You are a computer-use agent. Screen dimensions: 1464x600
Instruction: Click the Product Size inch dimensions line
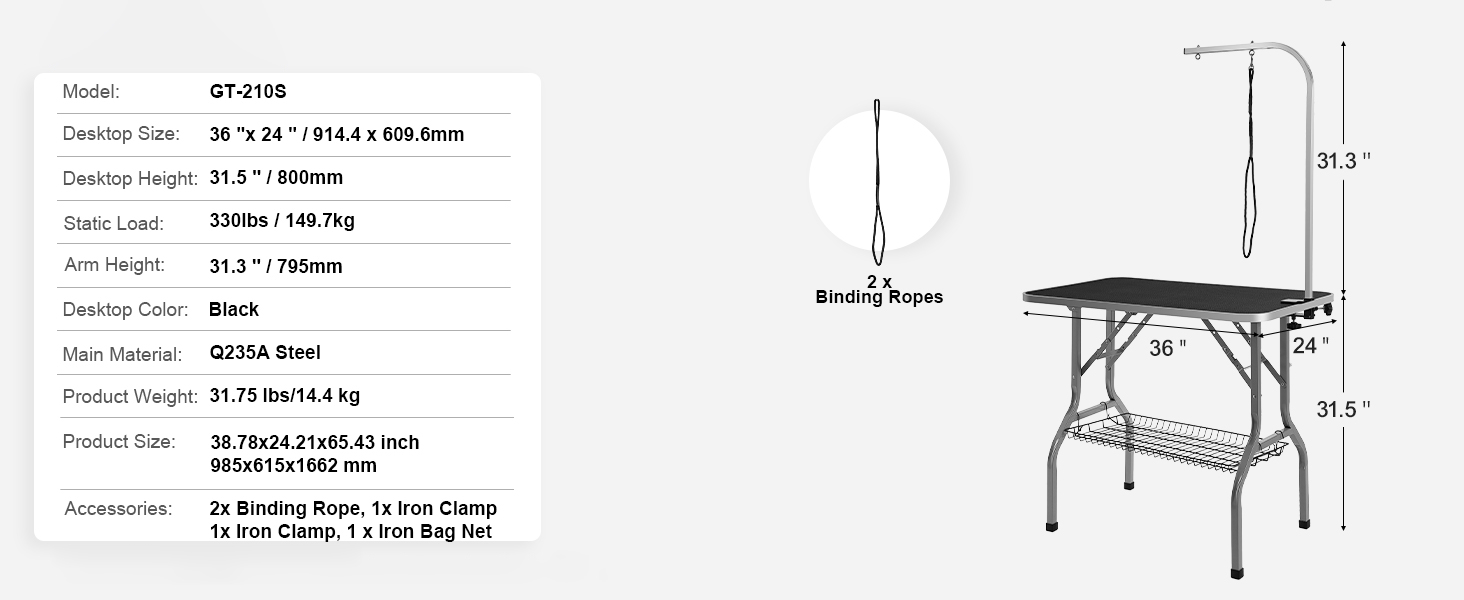point(315,442)
